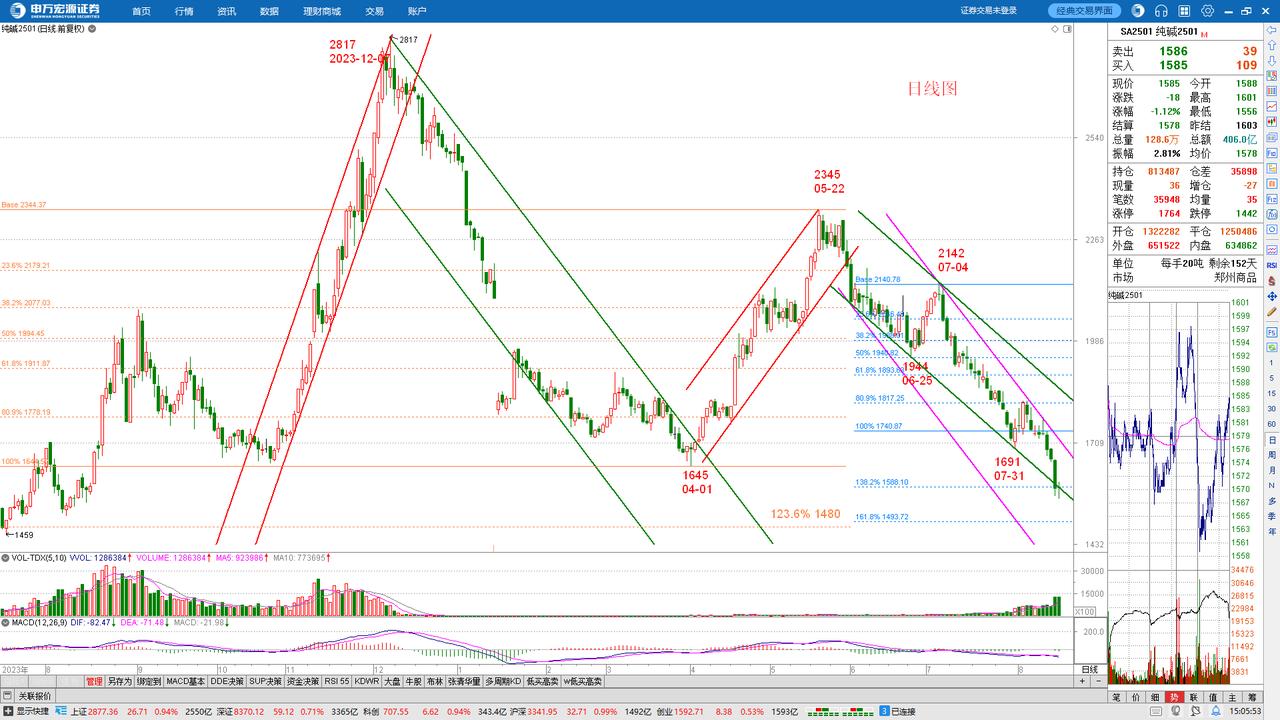Viewport: 1280px width, 720px height.
Task: Click the blue icon before 已连接
Action: click(x=883, y=711)
